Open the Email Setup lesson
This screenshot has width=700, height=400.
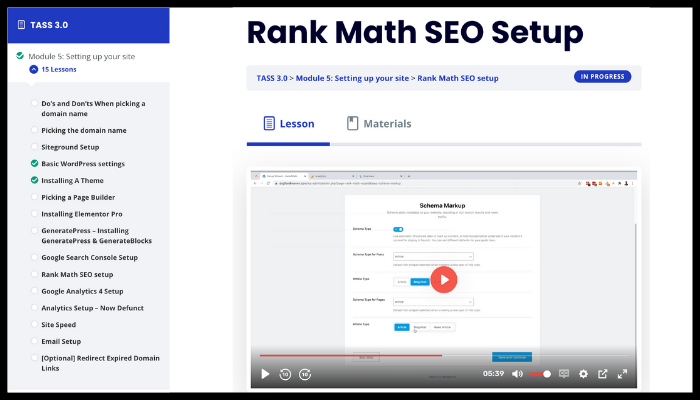(61, 342)
